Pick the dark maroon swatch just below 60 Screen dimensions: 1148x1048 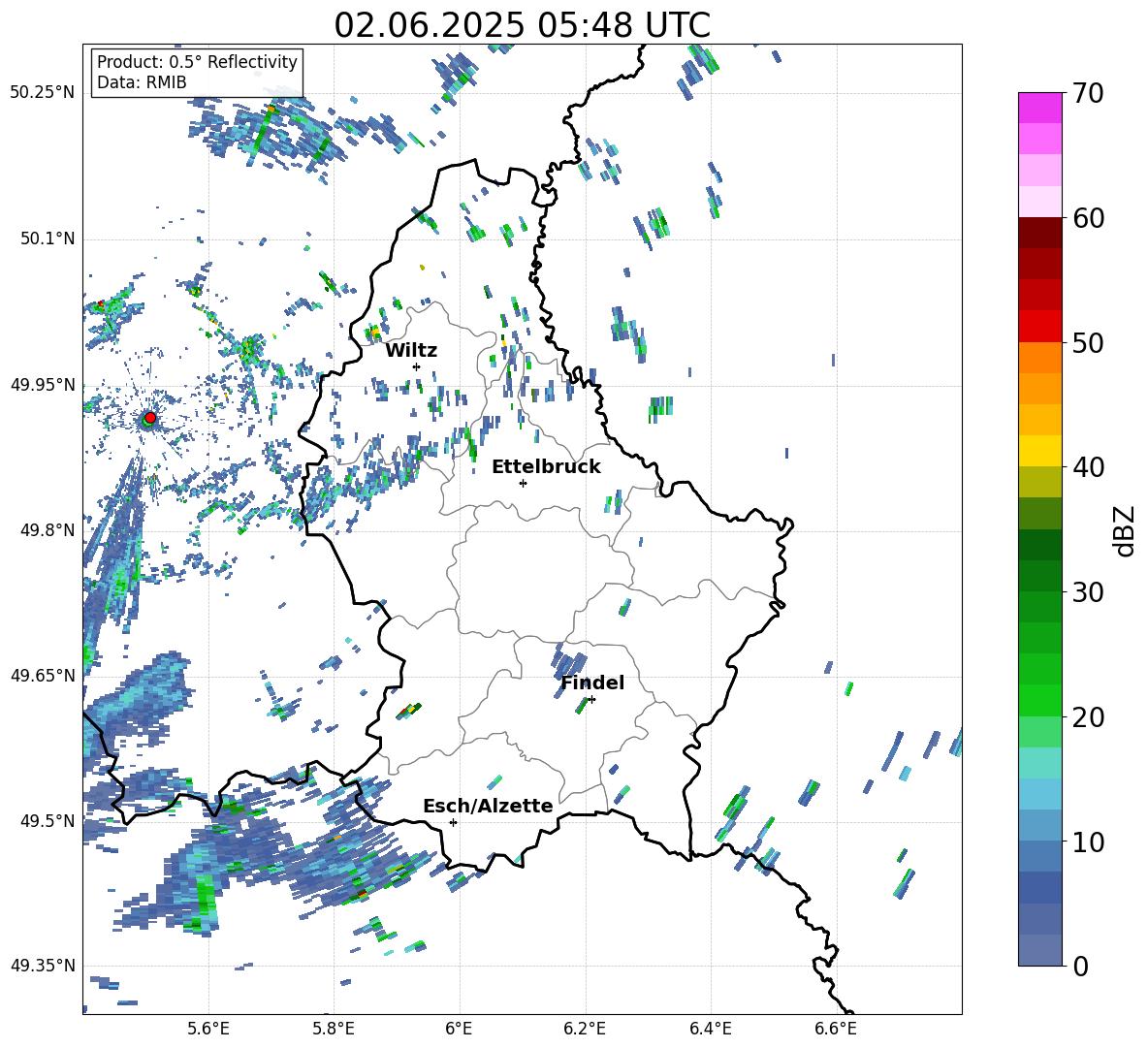pyautogui.click(x=1039, y=233)
